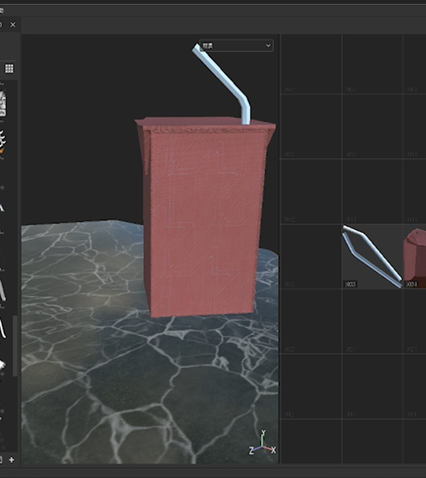
Task: Click the Y axis on orientation gizmo
Action: [x=263, y=433]
